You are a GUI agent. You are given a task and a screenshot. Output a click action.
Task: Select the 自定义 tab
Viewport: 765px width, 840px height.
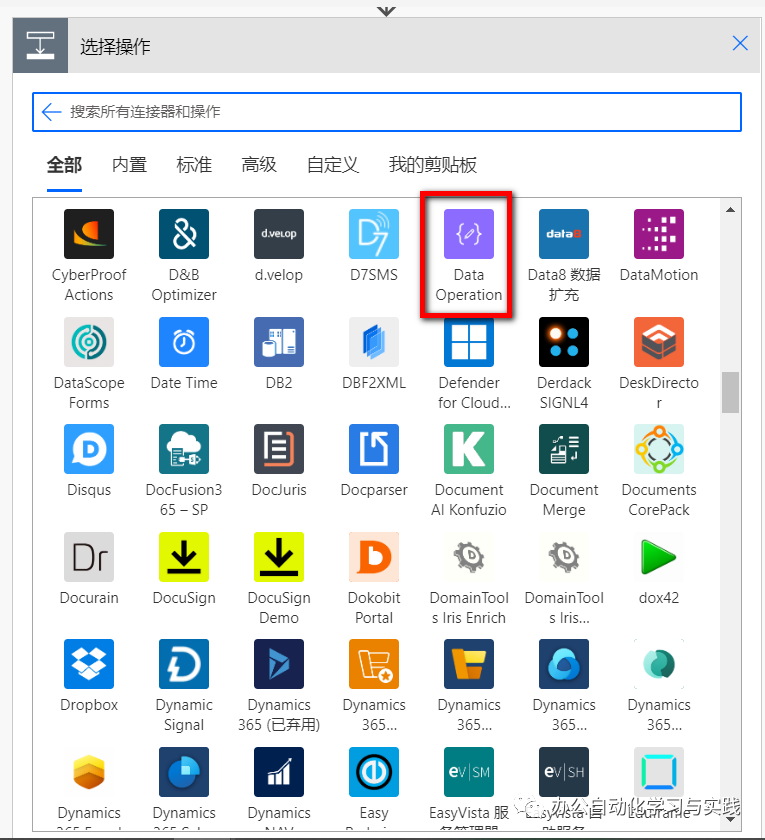333,164
